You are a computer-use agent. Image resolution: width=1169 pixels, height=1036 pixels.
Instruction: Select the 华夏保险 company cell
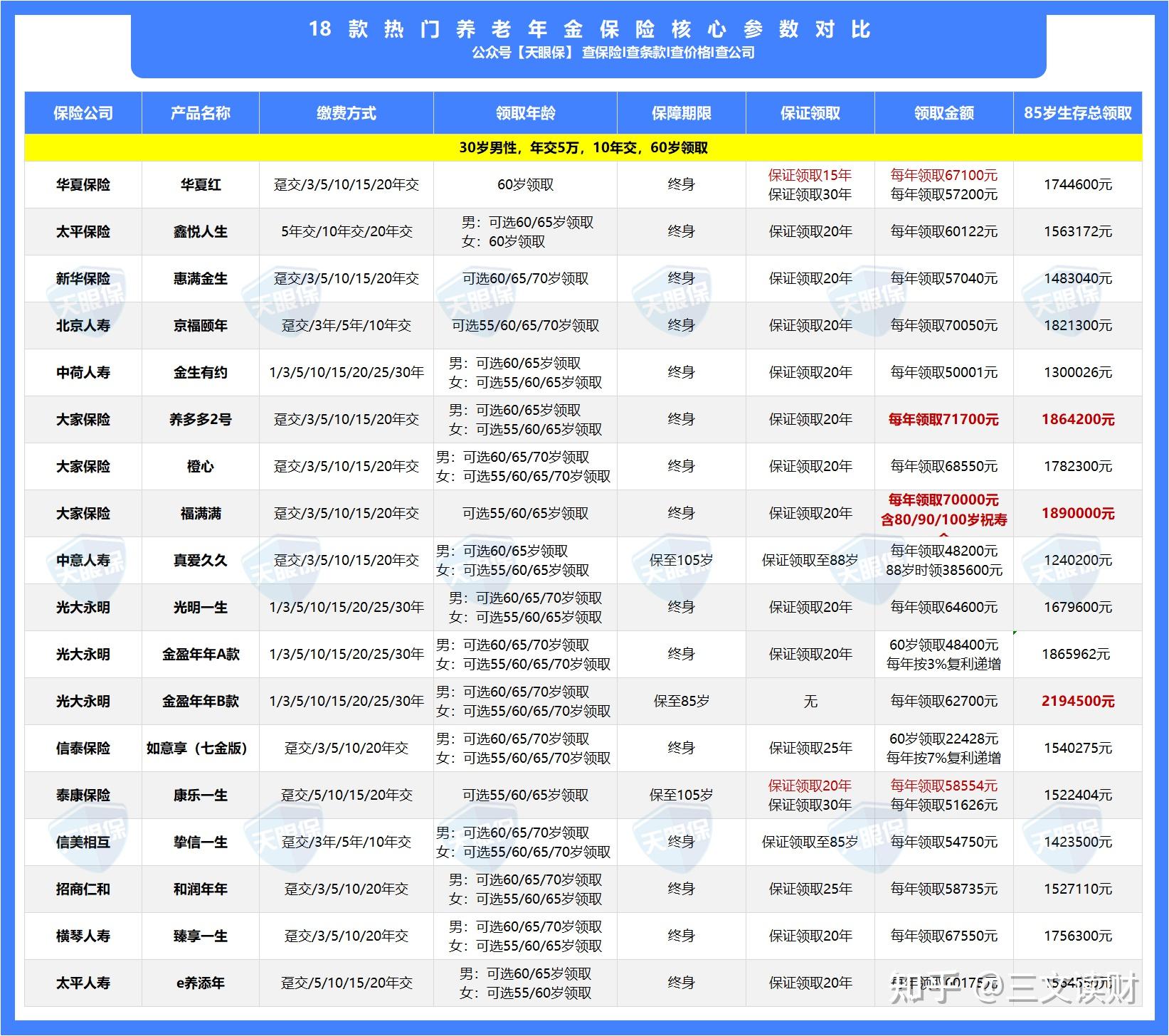click(x=83, y=185)
